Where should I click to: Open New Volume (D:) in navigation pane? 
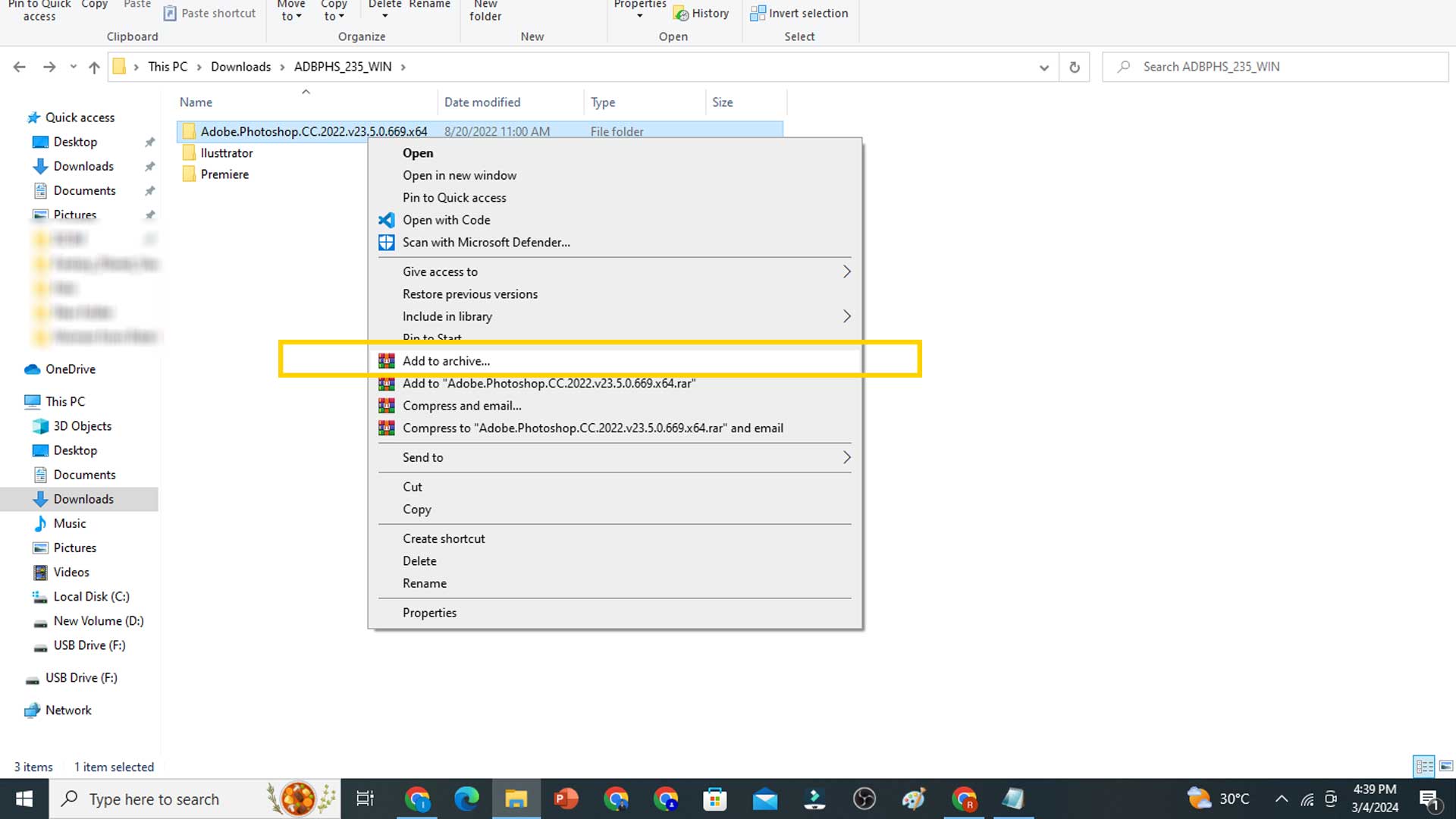(x=99, y=621)
